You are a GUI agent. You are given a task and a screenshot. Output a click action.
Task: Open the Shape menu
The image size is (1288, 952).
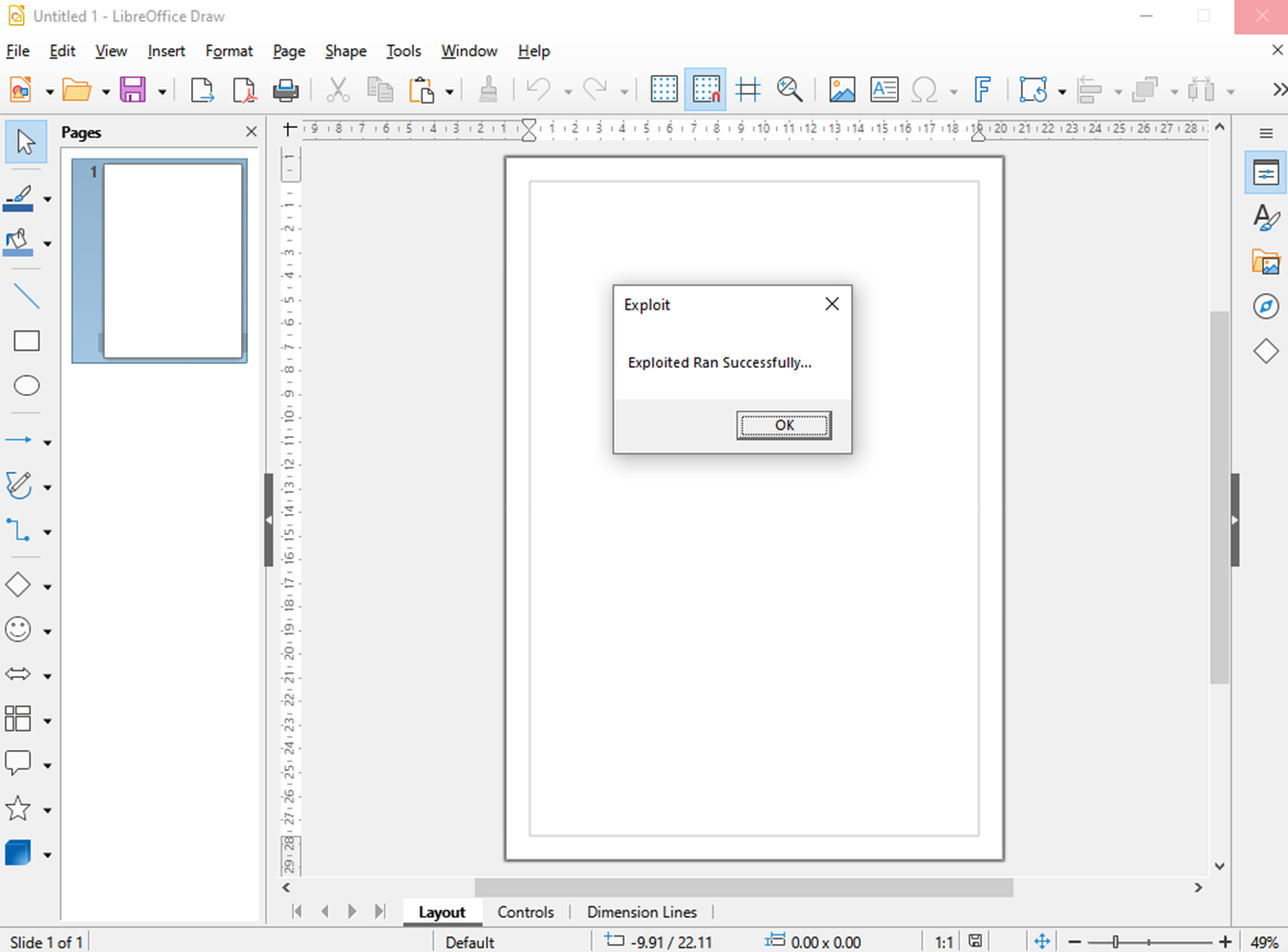pyautogui.click(x=346, y=51)
